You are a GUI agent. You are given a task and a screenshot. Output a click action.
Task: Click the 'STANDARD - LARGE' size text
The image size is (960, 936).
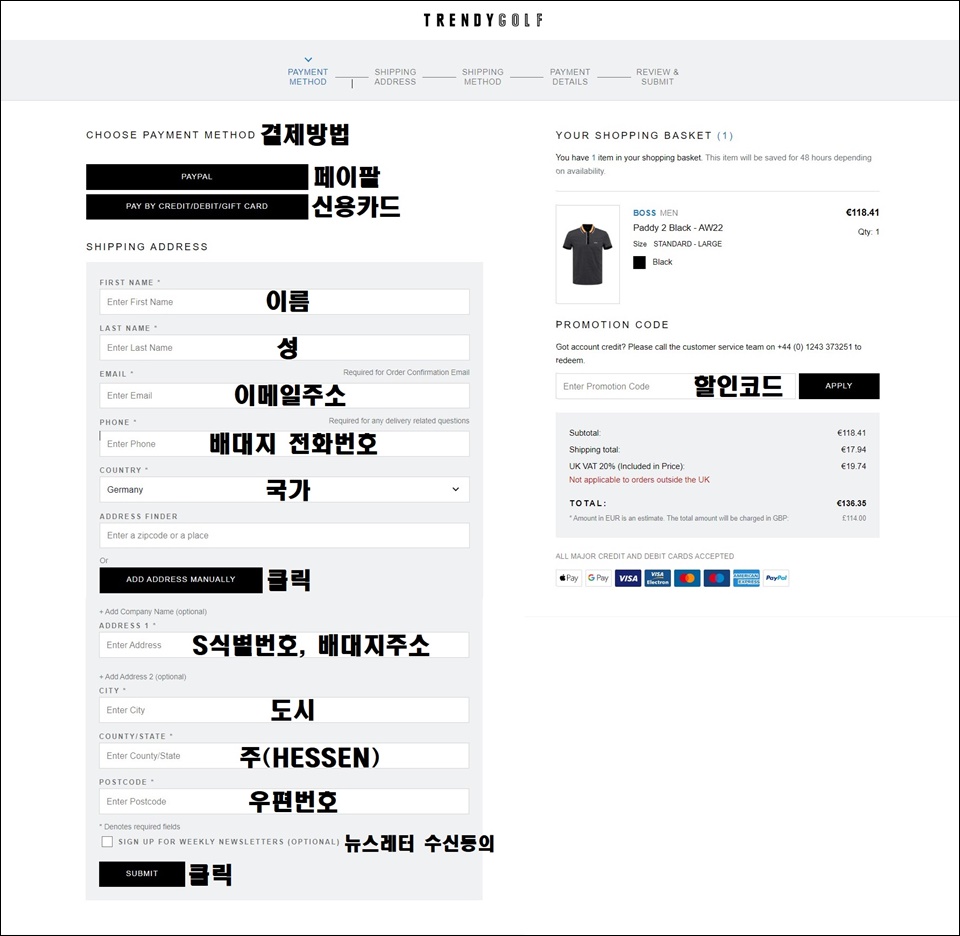(688, 244)
